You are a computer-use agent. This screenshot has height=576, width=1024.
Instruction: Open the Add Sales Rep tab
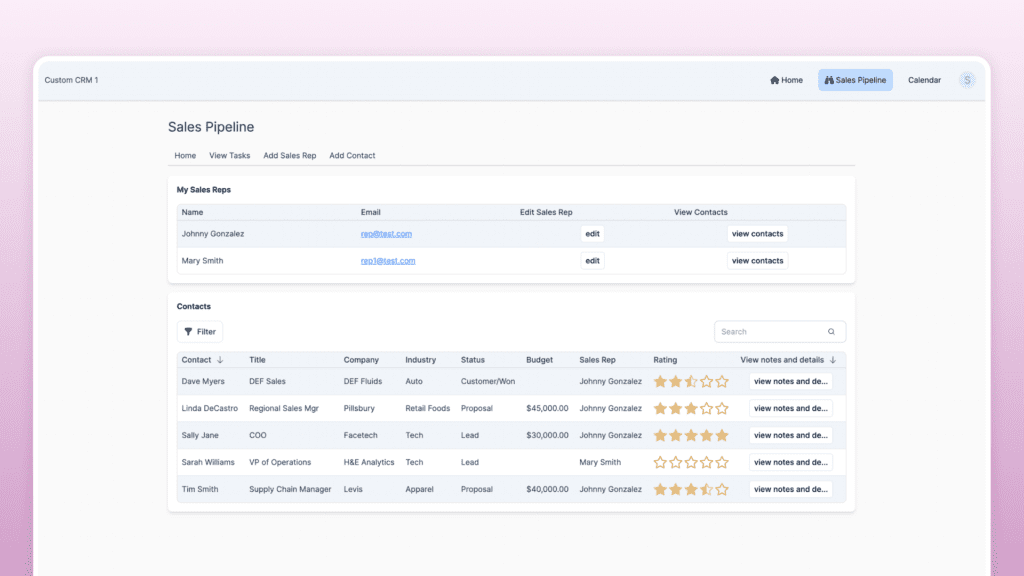(x=290, y=155)
